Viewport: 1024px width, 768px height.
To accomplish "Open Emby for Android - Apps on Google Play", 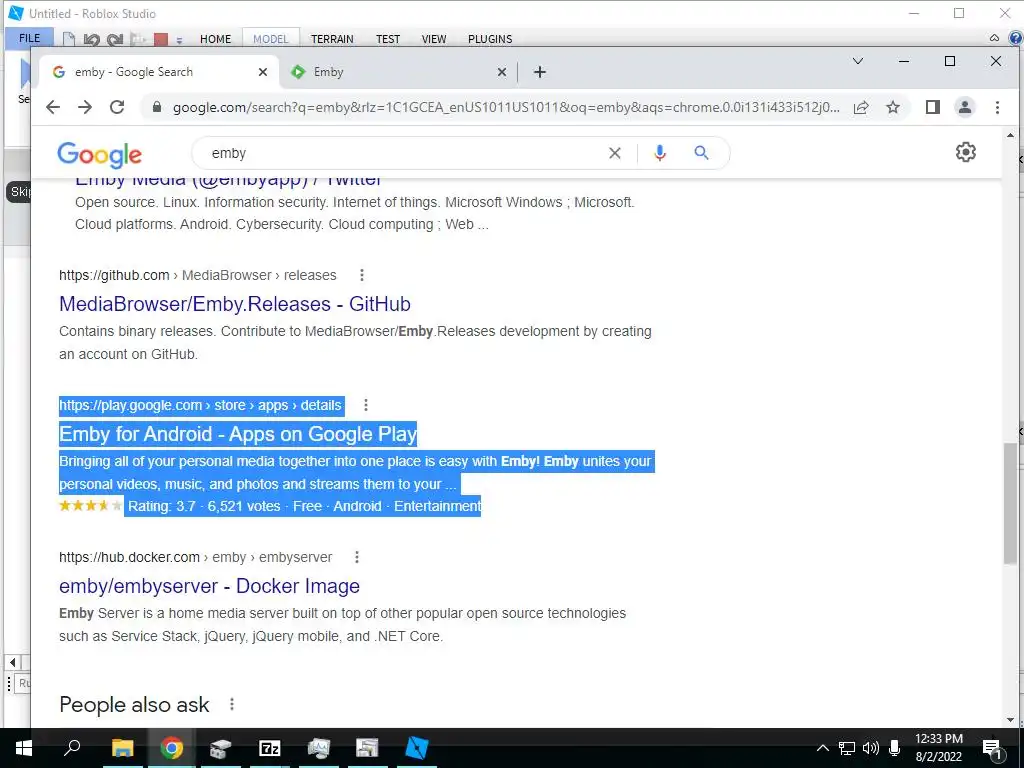I will (x=238, y=434).
